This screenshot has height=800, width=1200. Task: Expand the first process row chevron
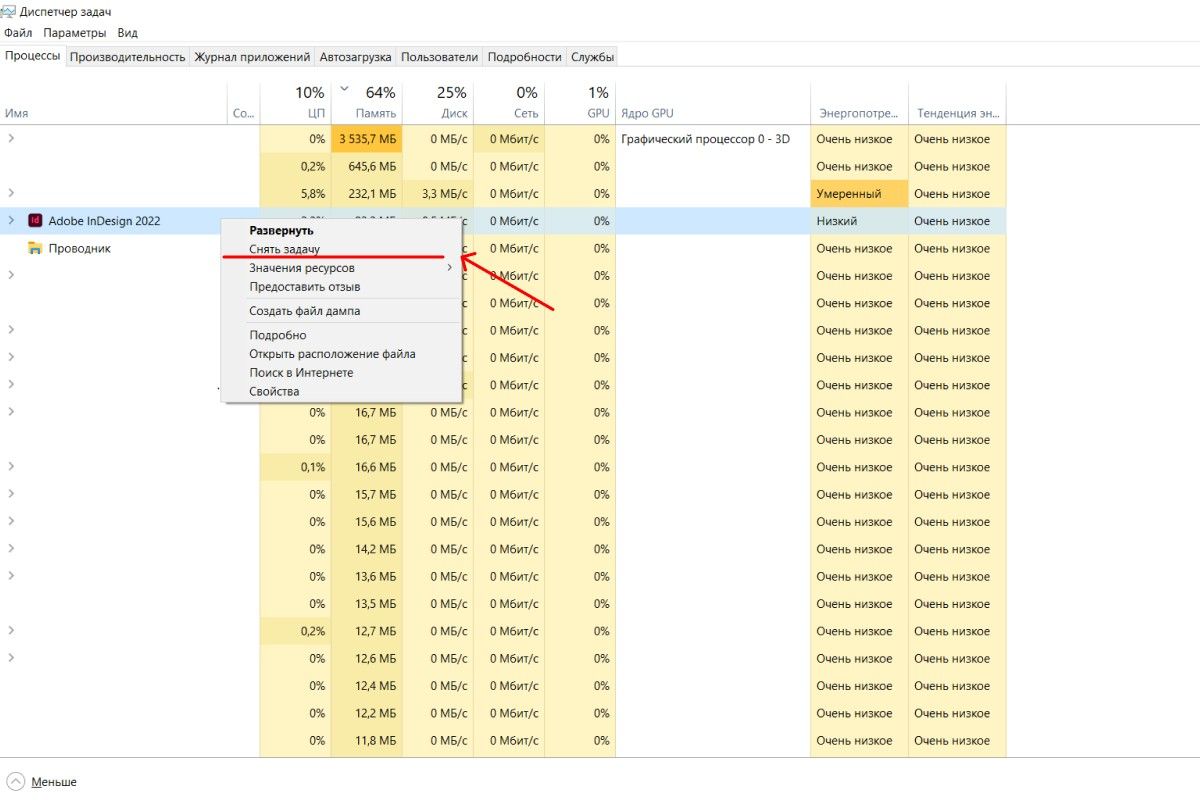point(11,138)
